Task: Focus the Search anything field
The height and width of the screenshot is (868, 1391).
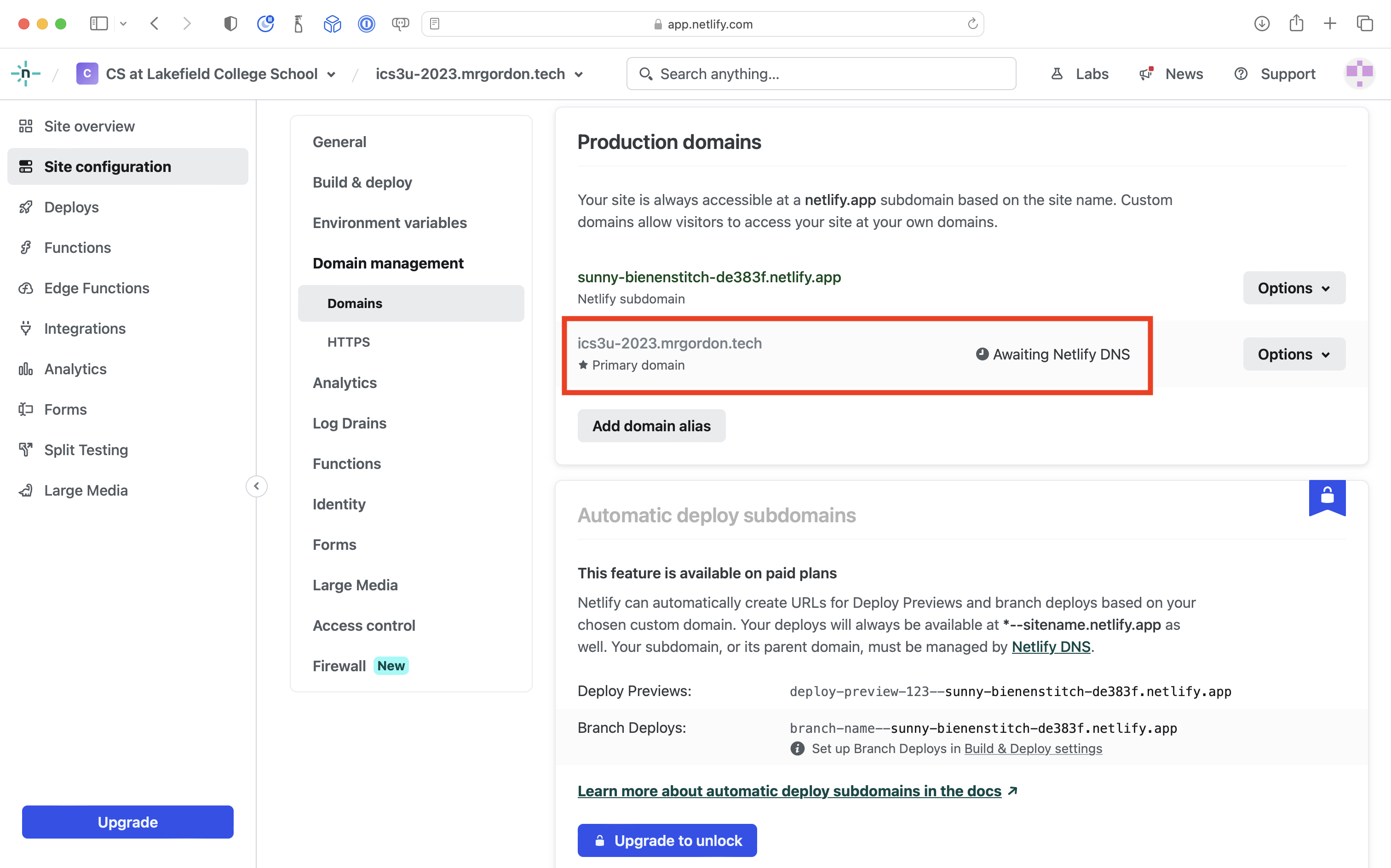Action: (821, 74)
